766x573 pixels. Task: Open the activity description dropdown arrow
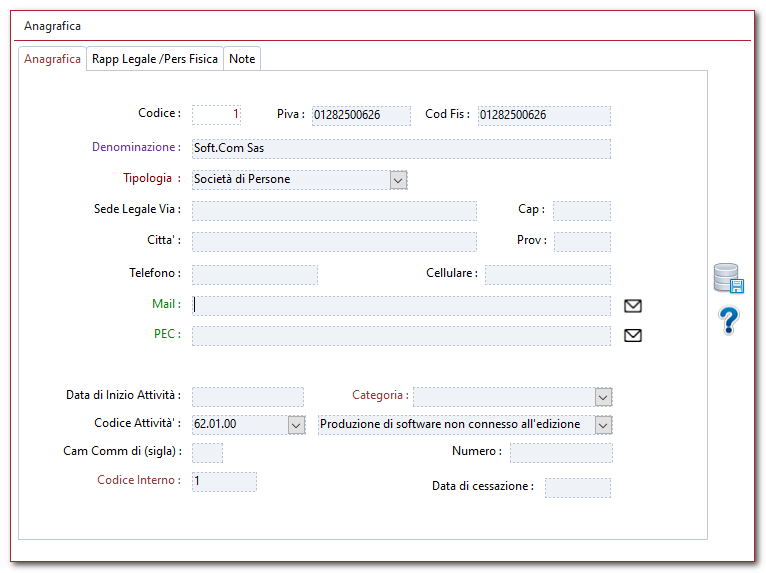point(603,425)
